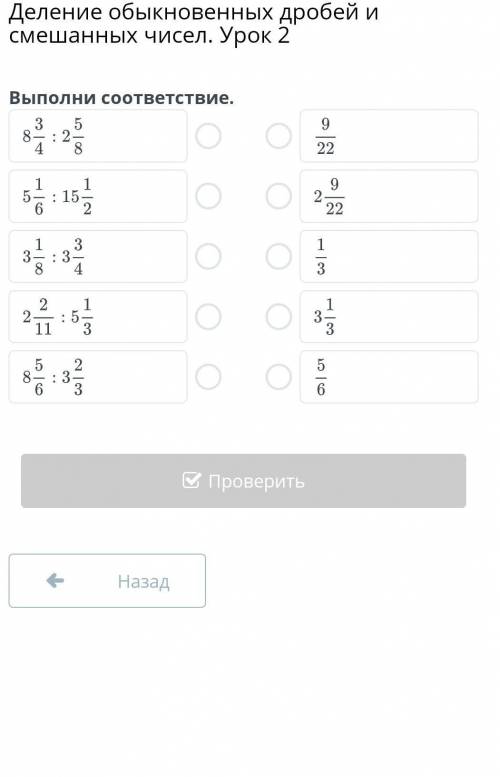Select the radio button beside 2 2/11 : 5 1/3

click(x=208, y=317)
